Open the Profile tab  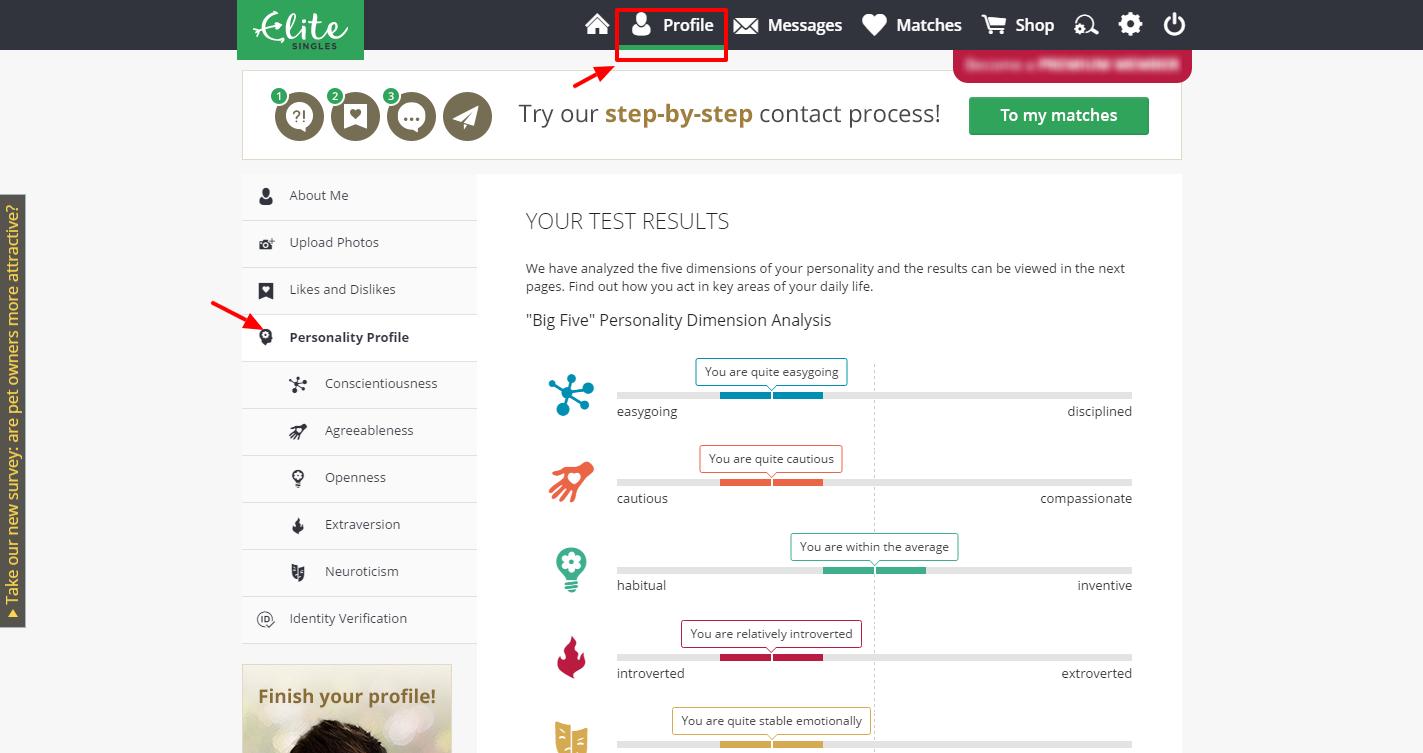(x=671, y=25)
